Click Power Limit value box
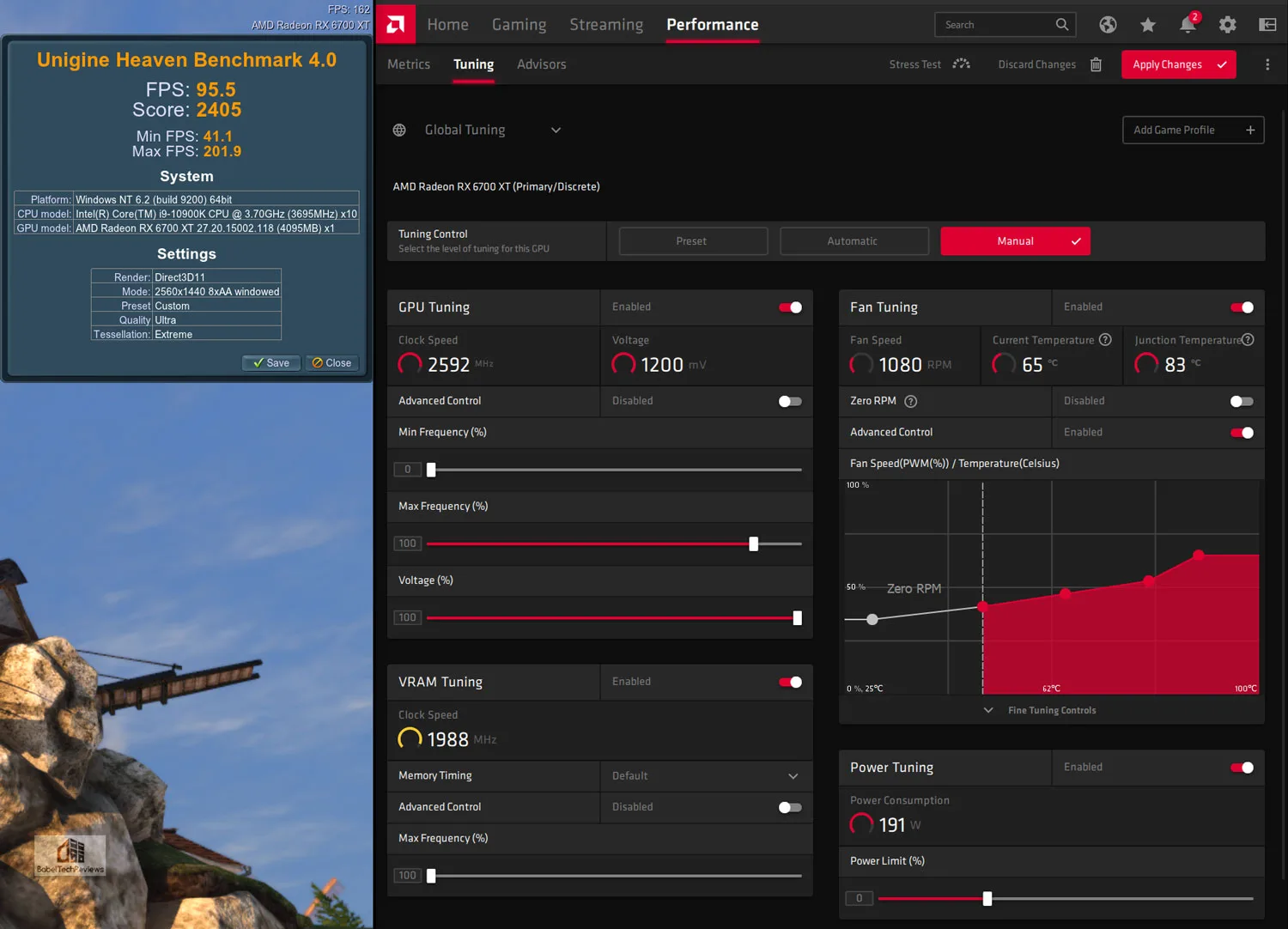This screenshot has width=1288, height=929. point(859,899)
